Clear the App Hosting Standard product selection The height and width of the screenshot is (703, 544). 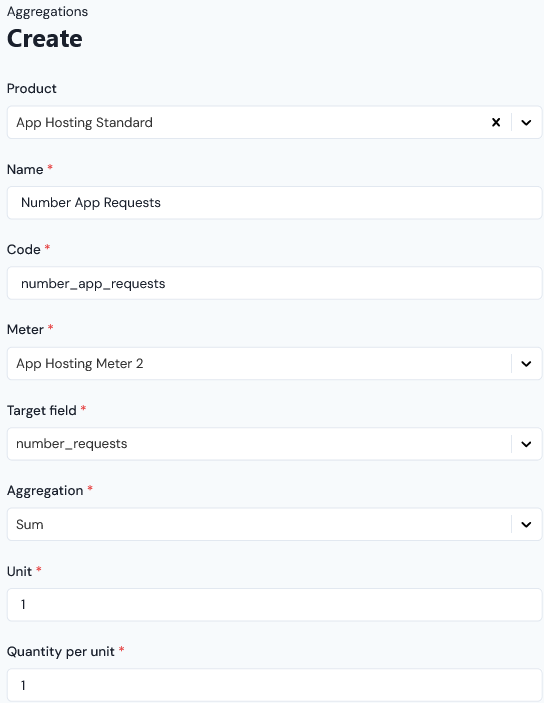point(496,122)
